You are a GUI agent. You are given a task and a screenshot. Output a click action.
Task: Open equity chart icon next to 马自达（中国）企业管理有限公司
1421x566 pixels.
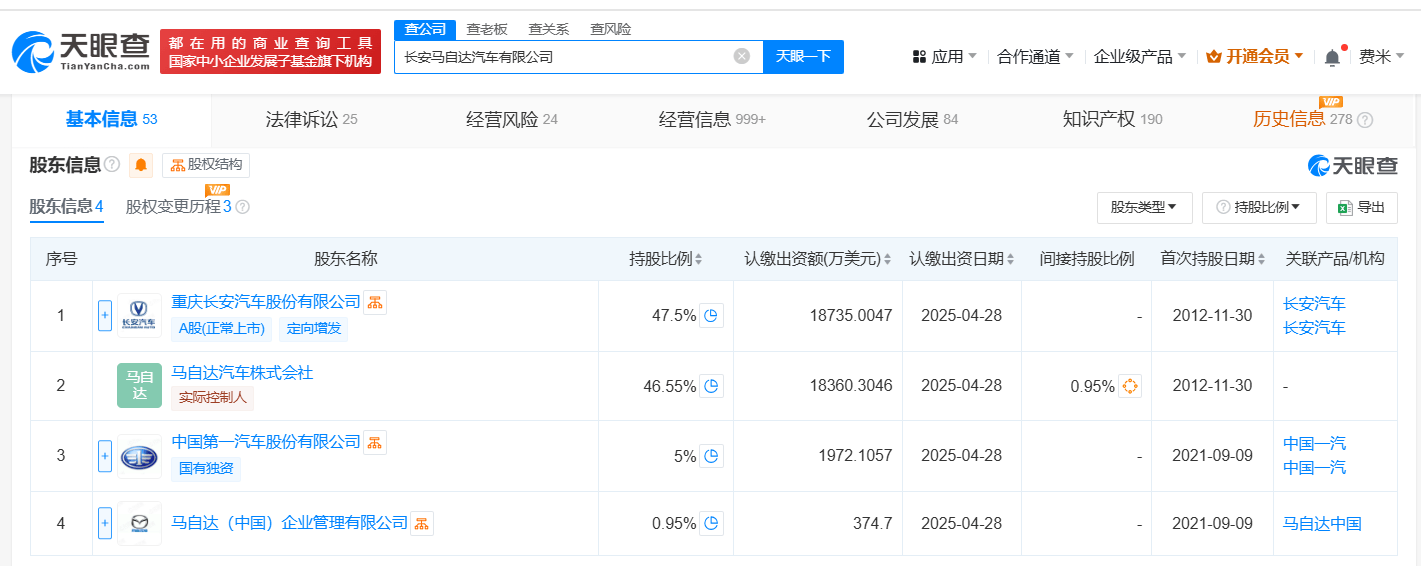[422, 523]
